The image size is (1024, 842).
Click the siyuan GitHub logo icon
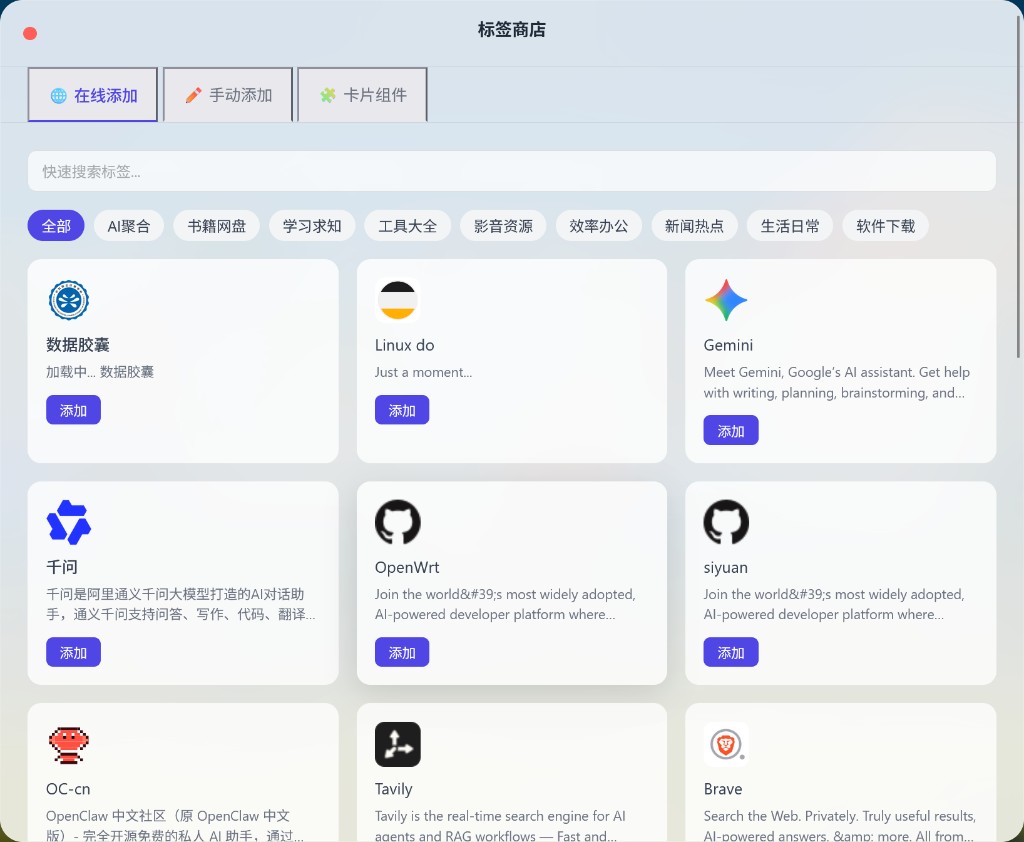click(726, 523)
